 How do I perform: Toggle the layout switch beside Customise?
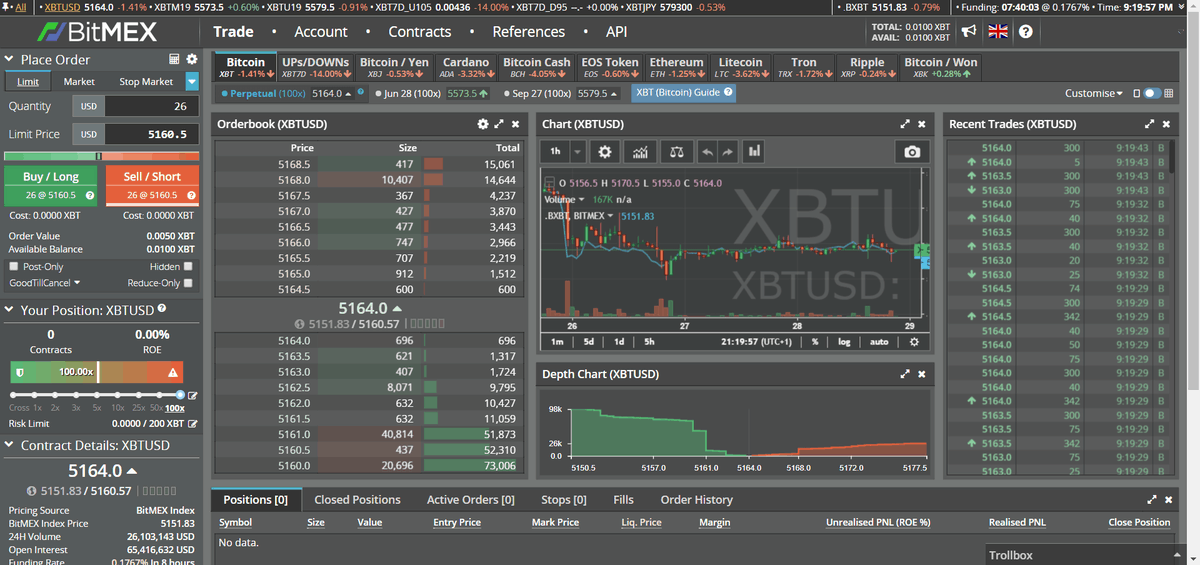coord(1154,93)
